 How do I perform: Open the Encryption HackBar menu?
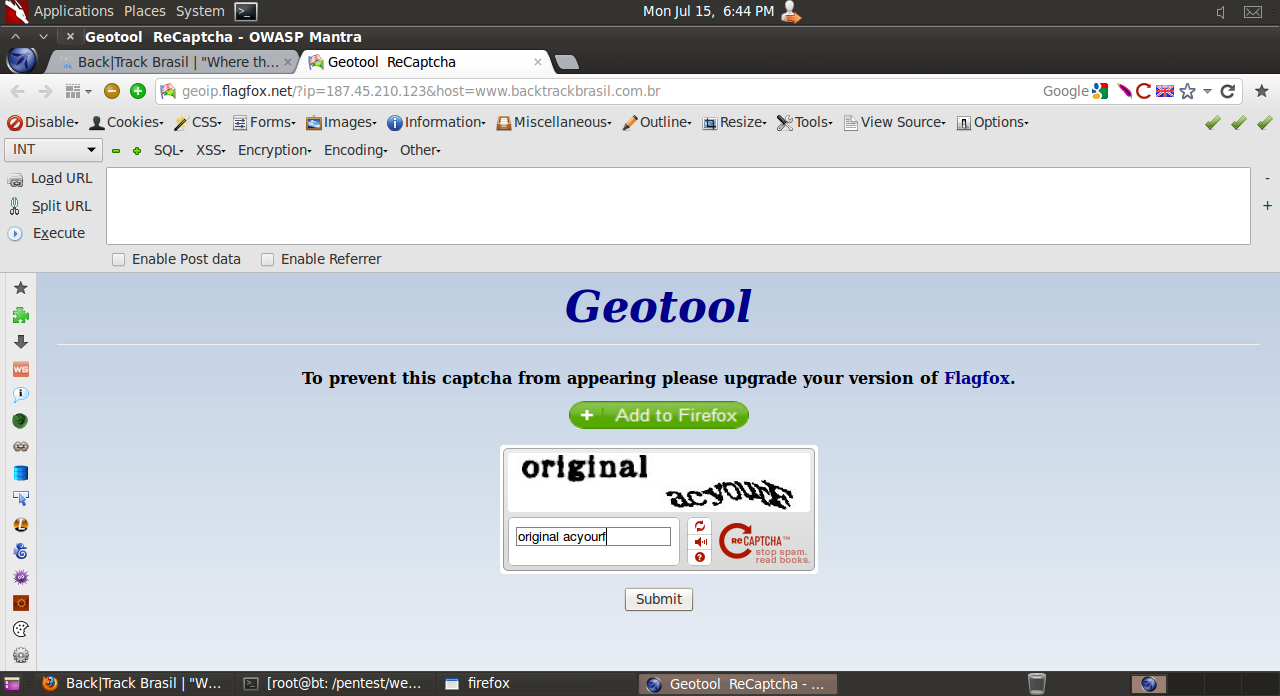click(x=275, y=150)
